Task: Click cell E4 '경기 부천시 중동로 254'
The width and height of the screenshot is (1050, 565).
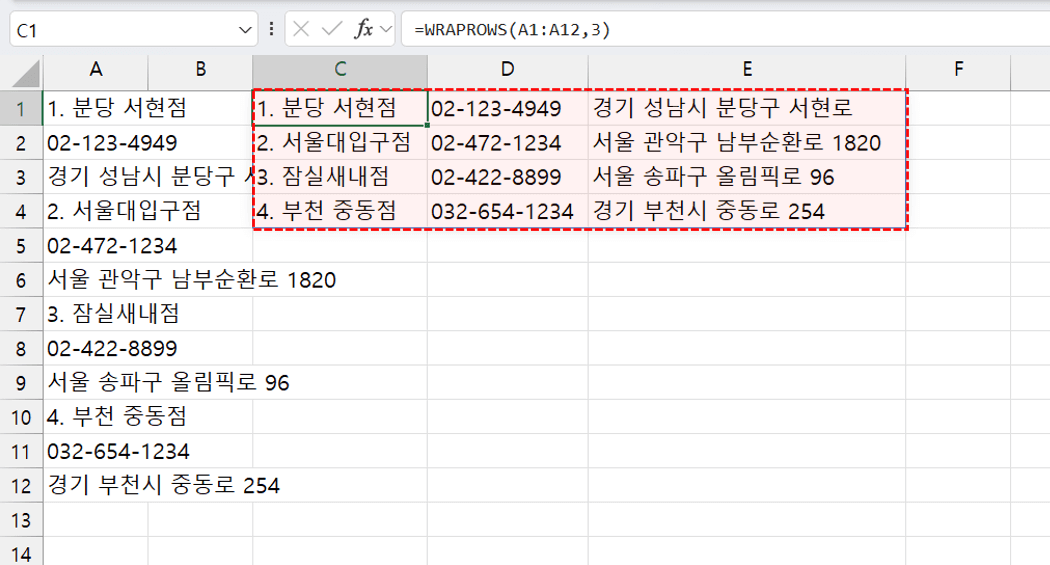Action: point(747,212)
